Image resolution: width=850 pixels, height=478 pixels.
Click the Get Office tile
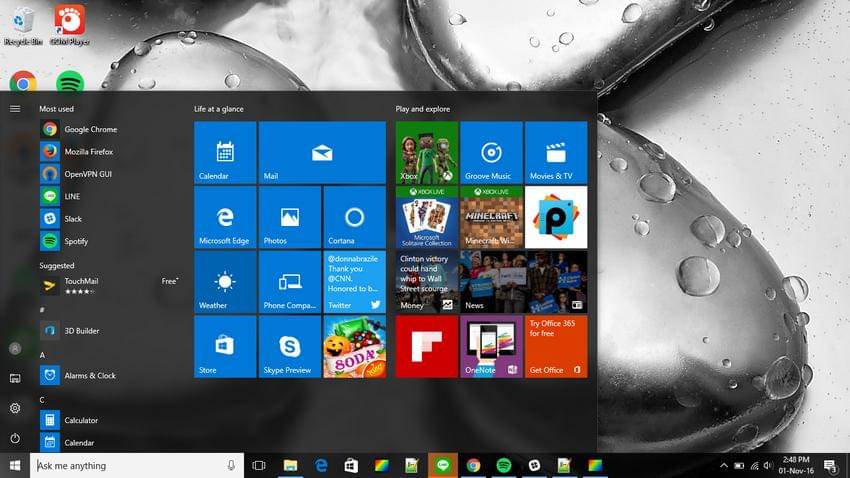tap(556, 346)
